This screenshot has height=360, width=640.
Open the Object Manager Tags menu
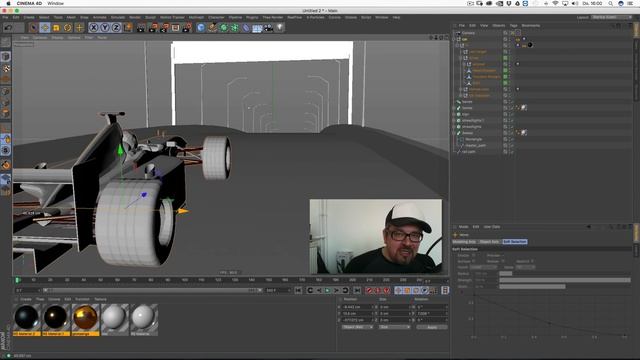click(513, 25)
